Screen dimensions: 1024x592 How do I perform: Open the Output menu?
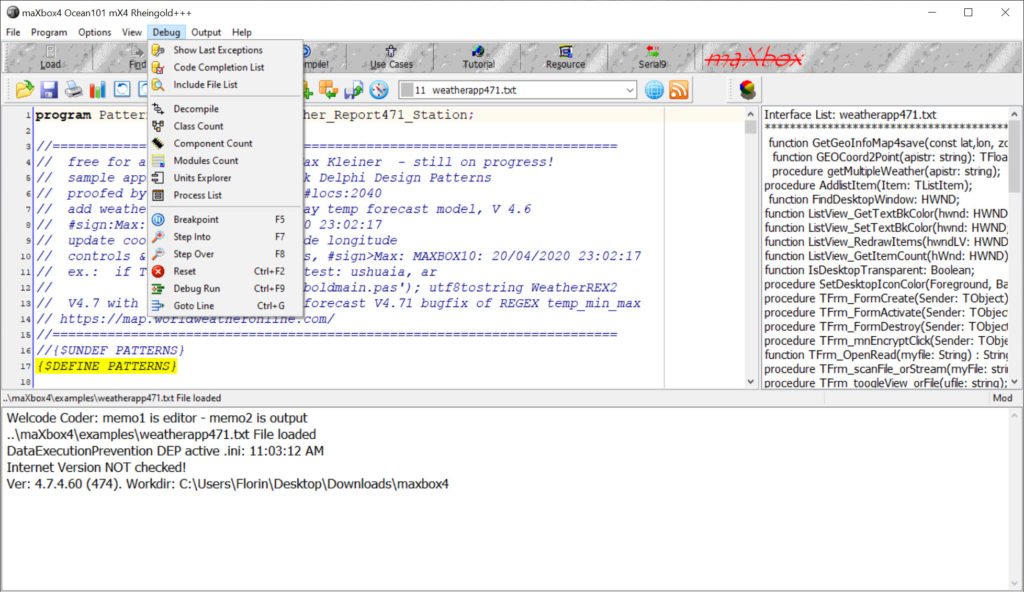[206, 32]
